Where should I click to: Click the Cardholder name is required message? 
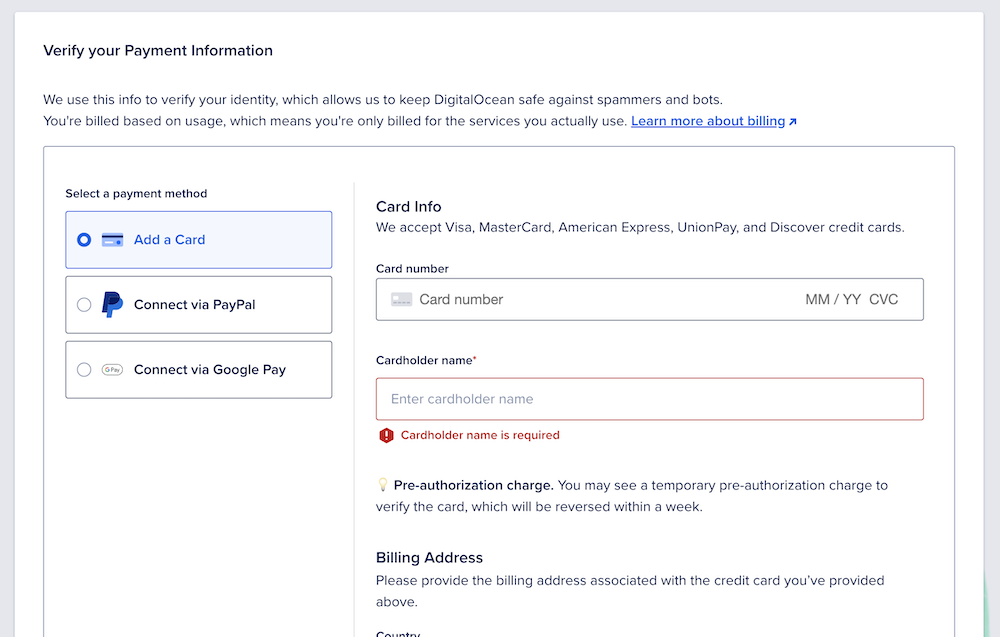480,435
